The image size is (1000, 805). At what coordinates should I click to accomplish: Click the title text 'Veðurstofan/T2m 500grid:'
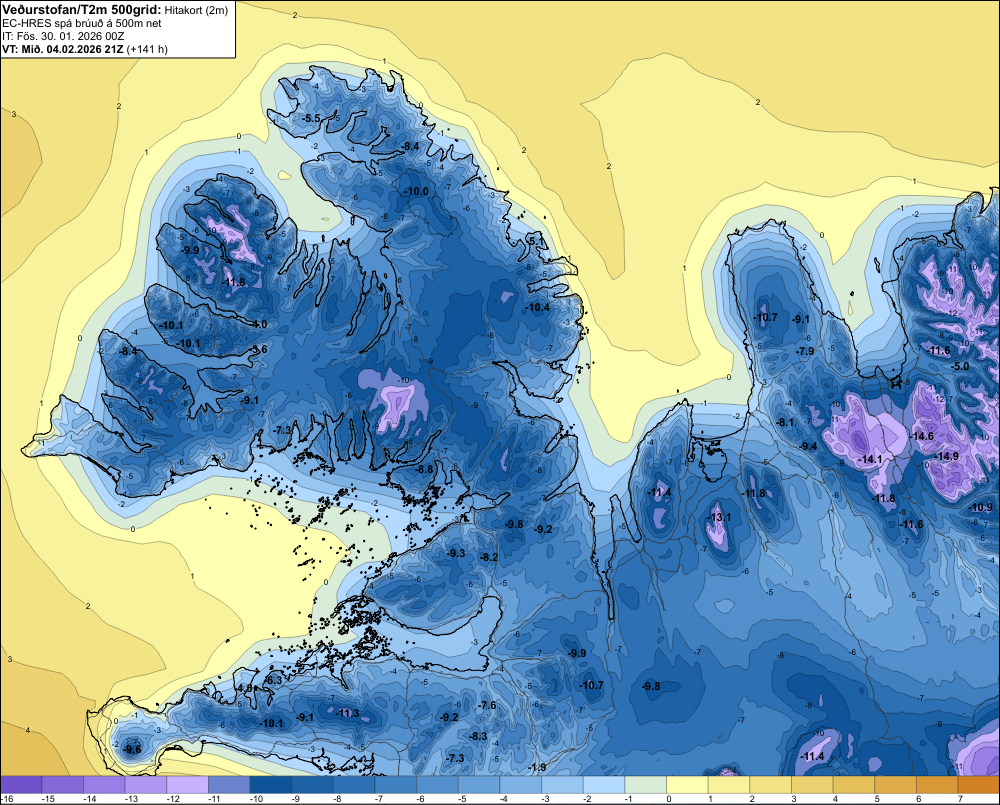[x=82, y=10]
